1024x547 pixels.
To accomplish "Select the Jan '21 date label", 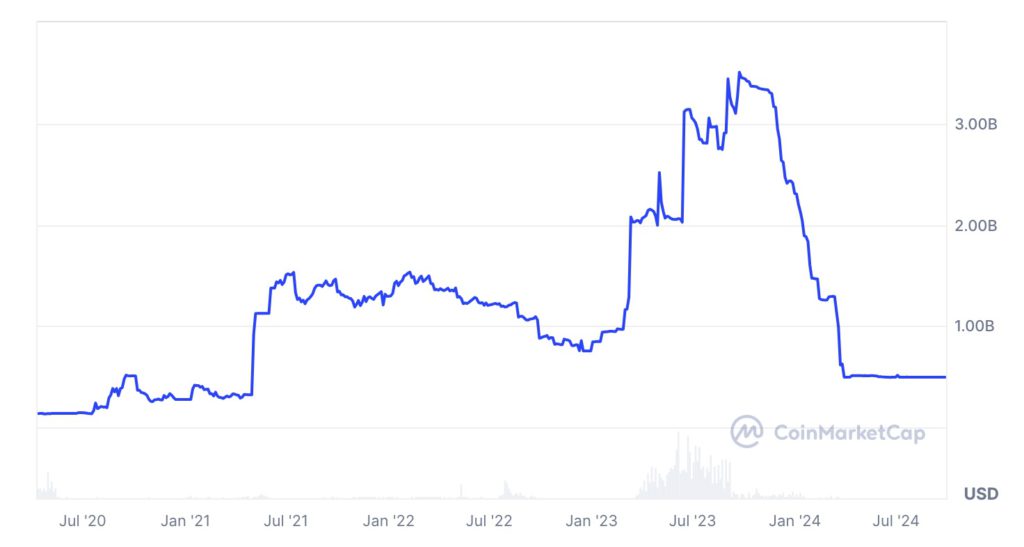I will coord(186,520).
